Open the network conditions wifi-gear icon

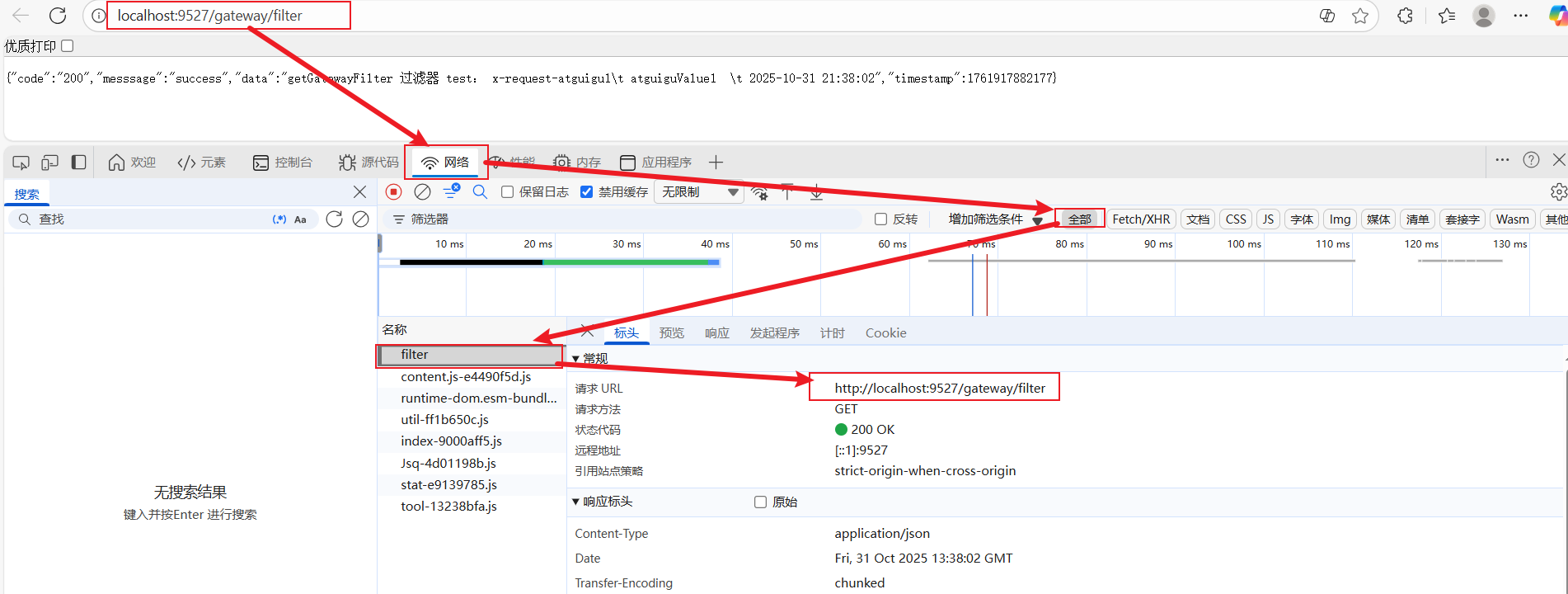pos(759,193)
